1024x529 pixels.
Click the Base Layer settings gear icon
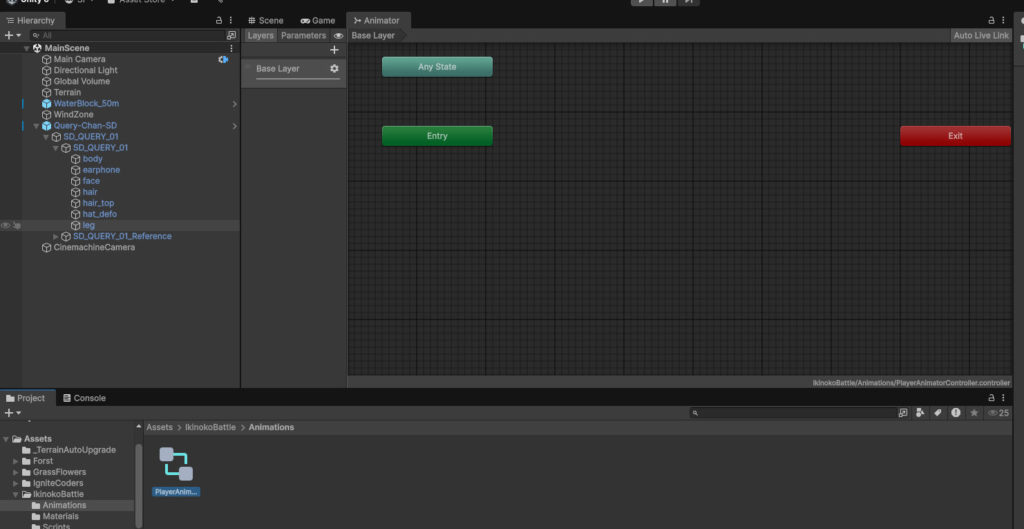click(334, 69)
